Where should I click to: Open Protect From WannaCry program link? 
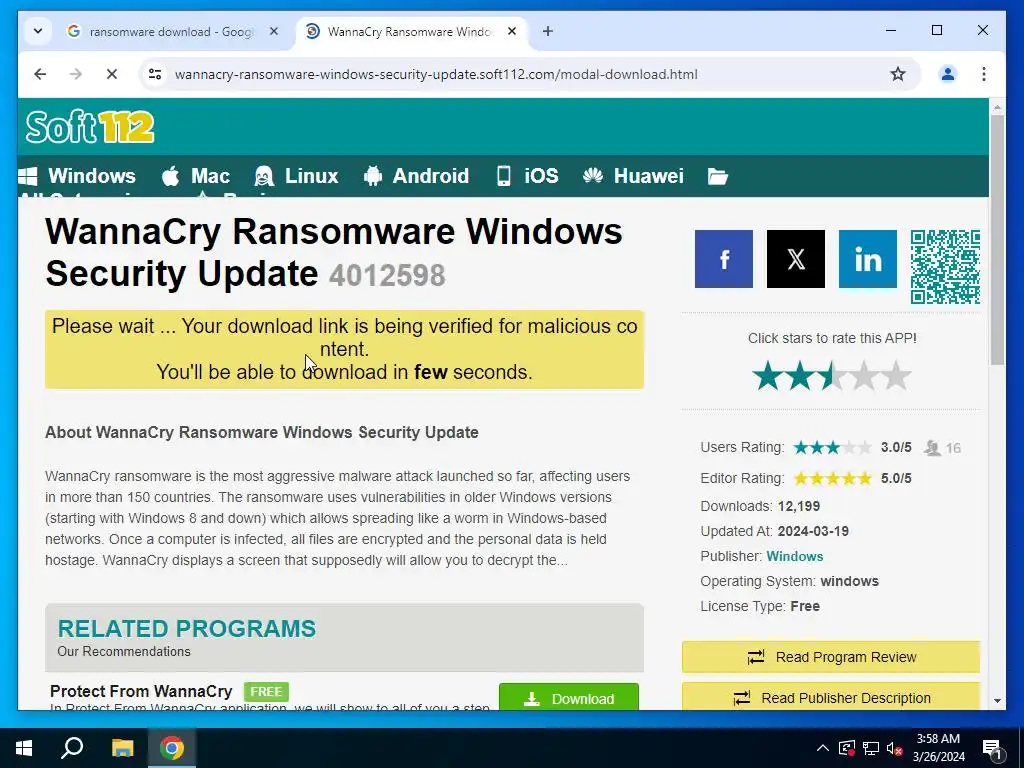141,691
